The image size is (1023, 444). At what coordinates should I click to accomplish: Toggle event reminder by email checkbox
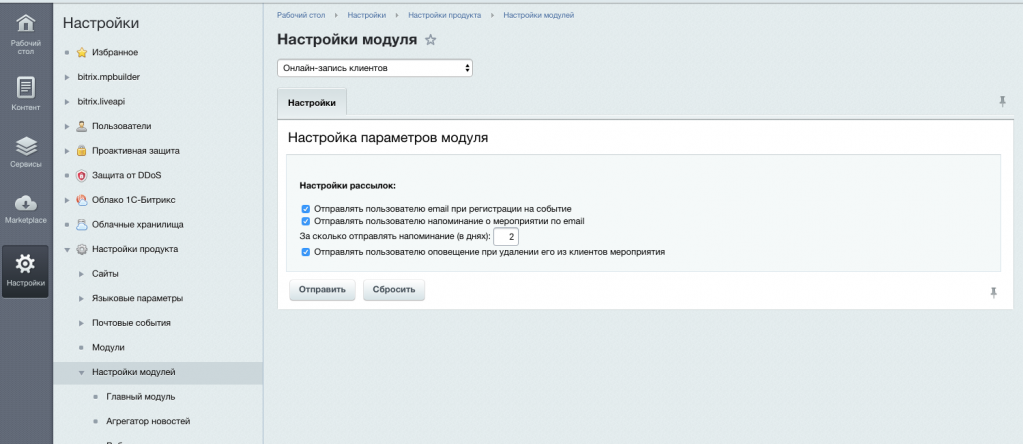coord(306,221)
